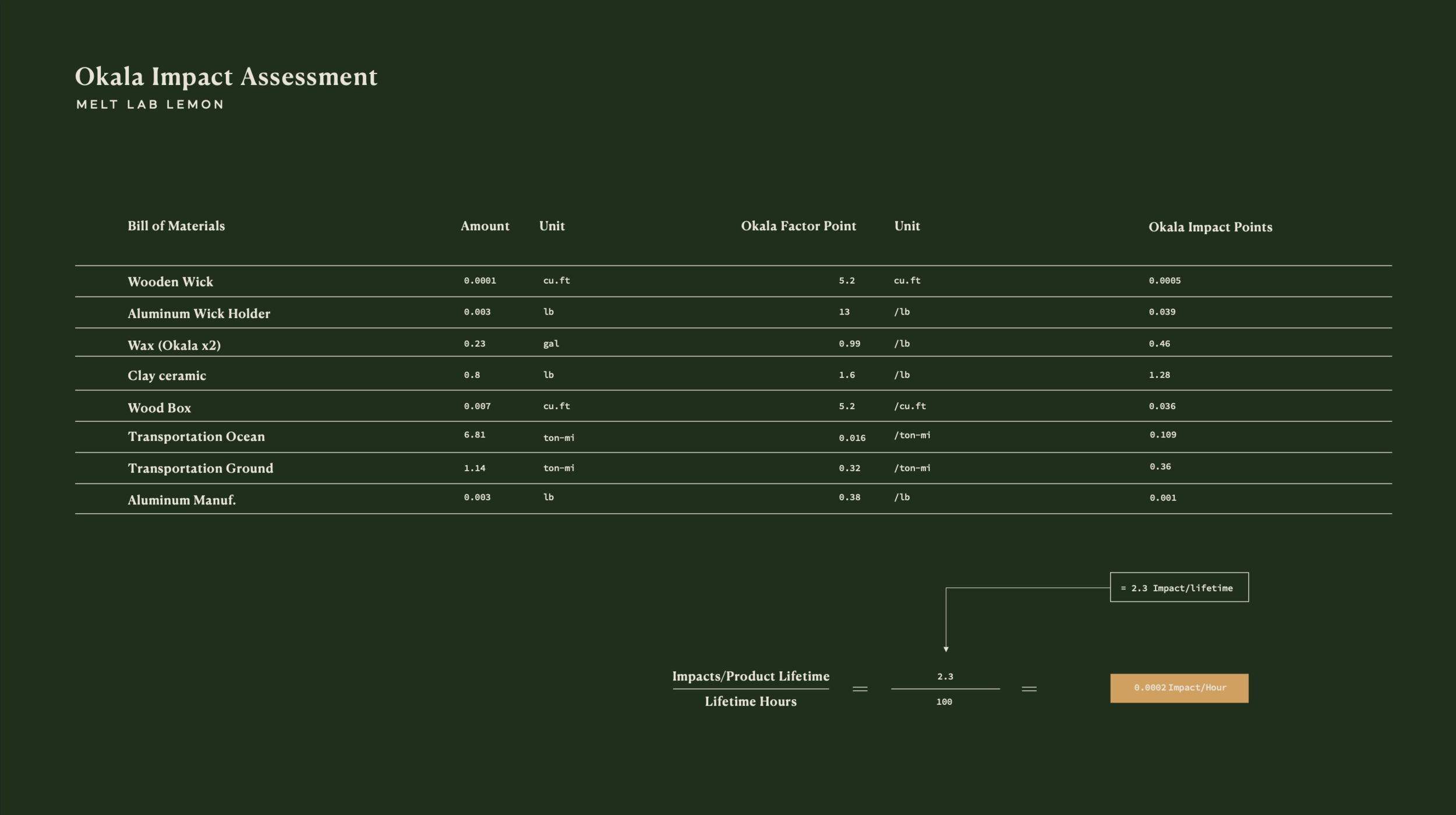The image size is (1456, 815).
Task: Select the Aluminum Manuf. row label
Action: 181,500
